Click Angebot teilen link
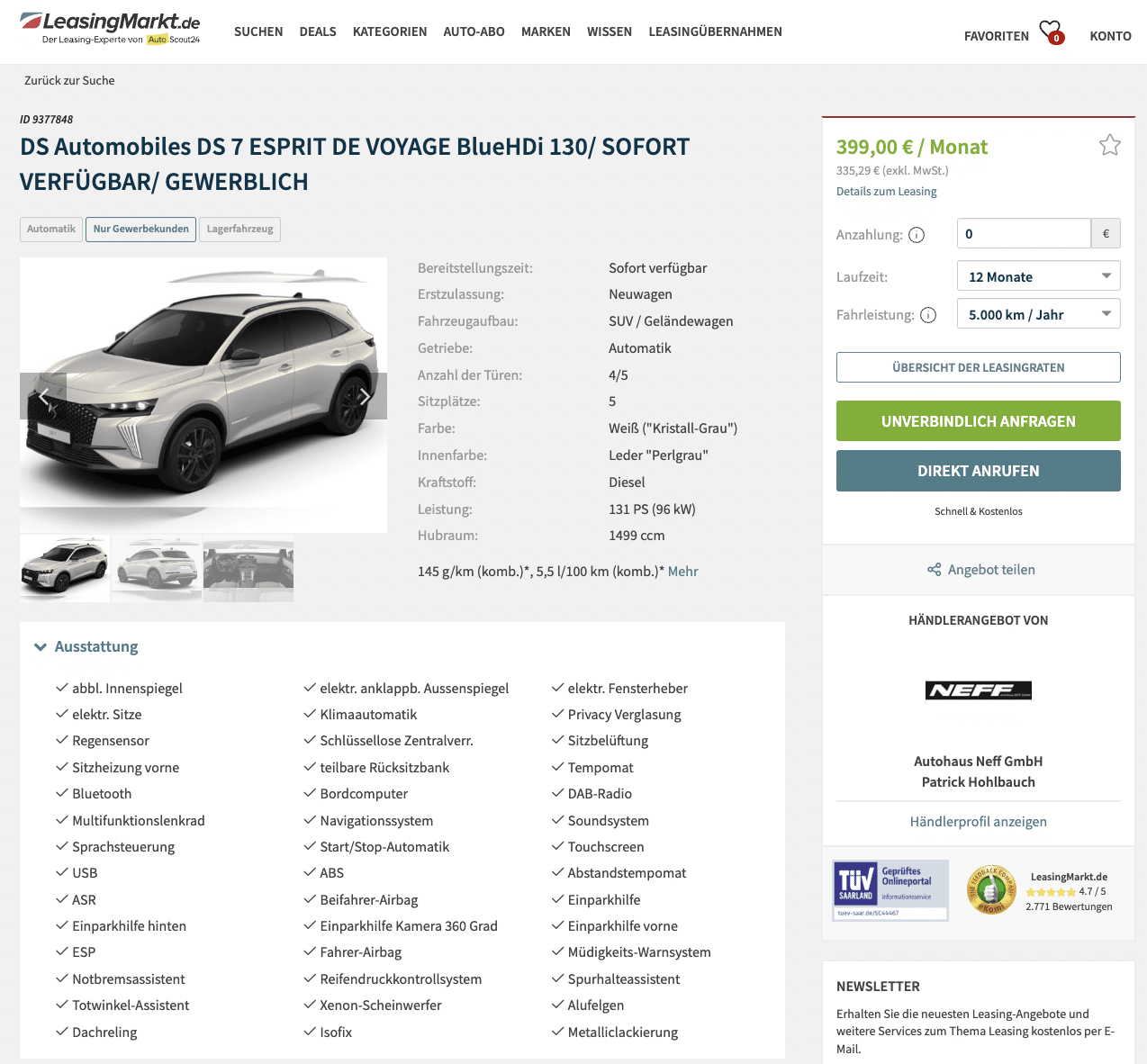1147x1064 pixels. 991,570
